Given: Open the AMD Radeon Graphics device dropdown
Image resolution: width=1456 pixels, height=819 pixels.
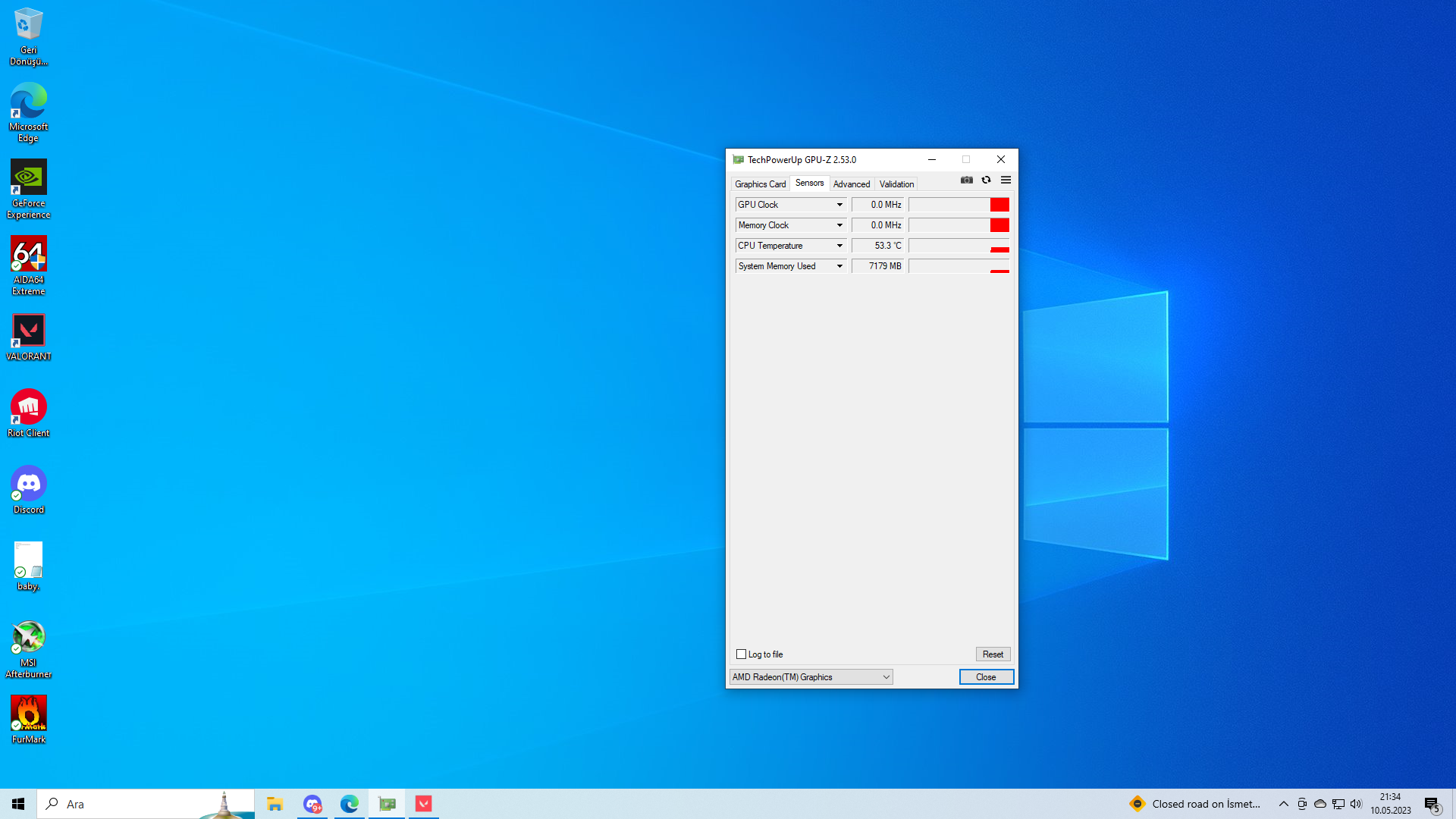Looking at the screenshot, I should tap(811, 677).
